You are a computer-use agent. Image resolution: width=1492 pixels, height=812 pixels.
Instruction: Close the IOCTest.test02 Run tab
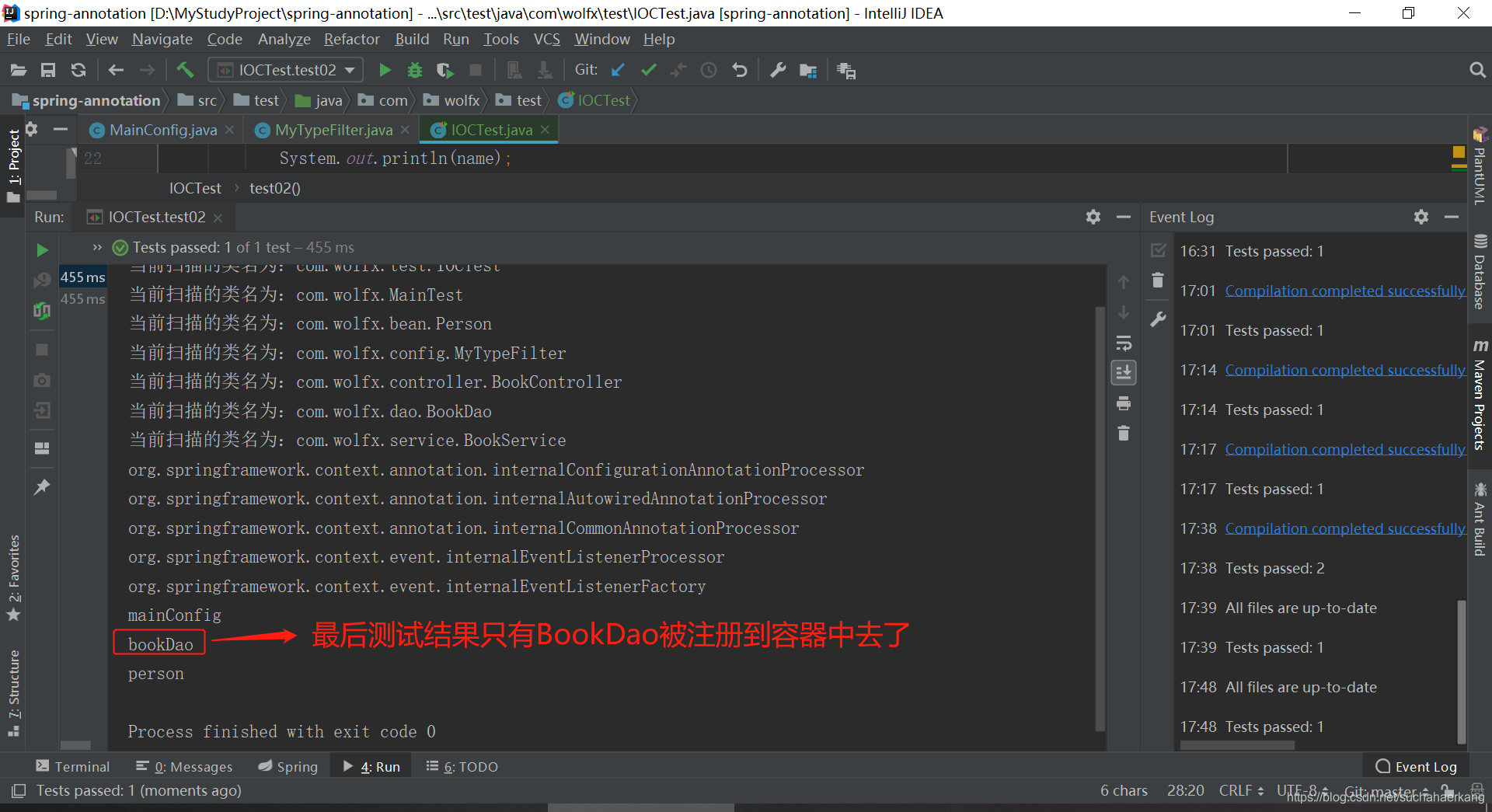218,218
